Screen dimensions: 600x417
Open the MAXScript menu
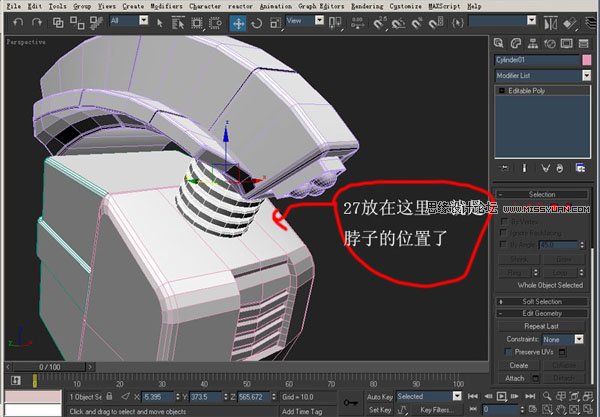click(x=444, y=6)
